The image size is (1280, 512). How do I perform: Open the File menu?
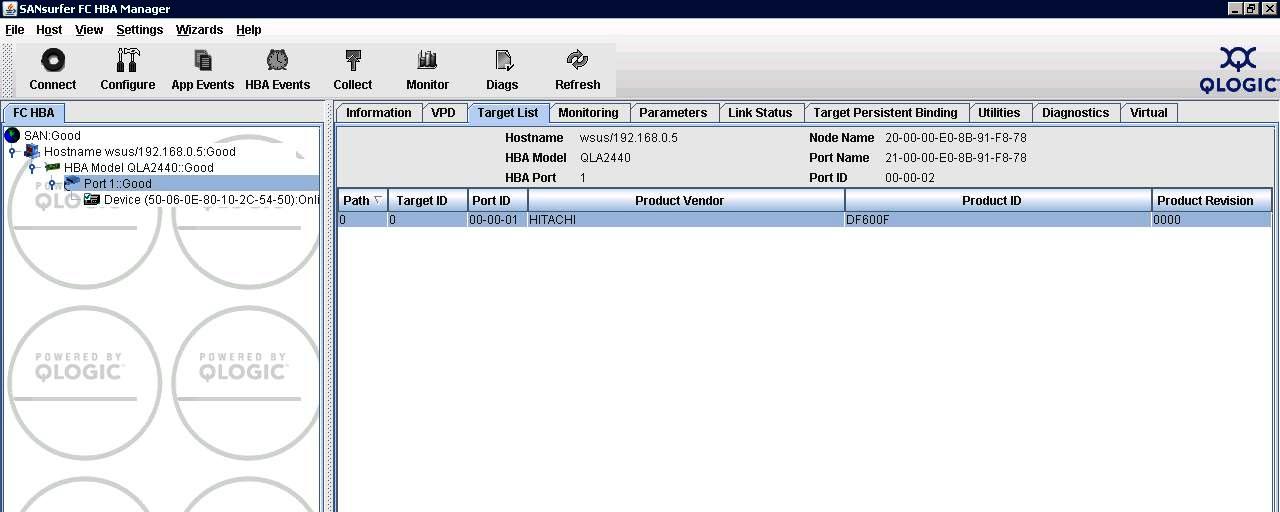(14, 30)
